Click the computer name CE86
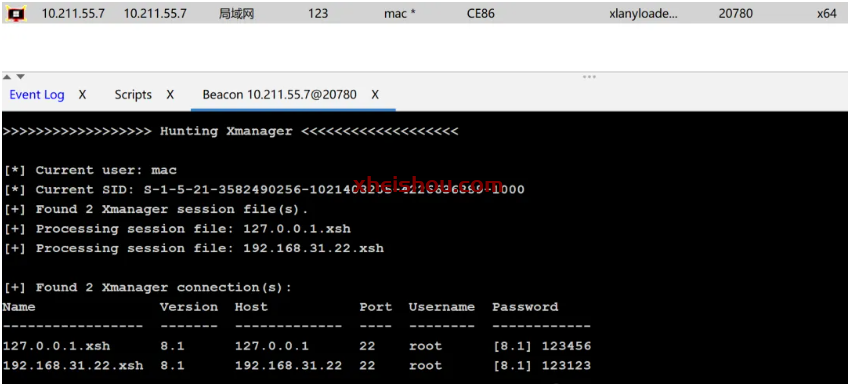The width and height of the screenshot is (856, 384). click(481, 14)
